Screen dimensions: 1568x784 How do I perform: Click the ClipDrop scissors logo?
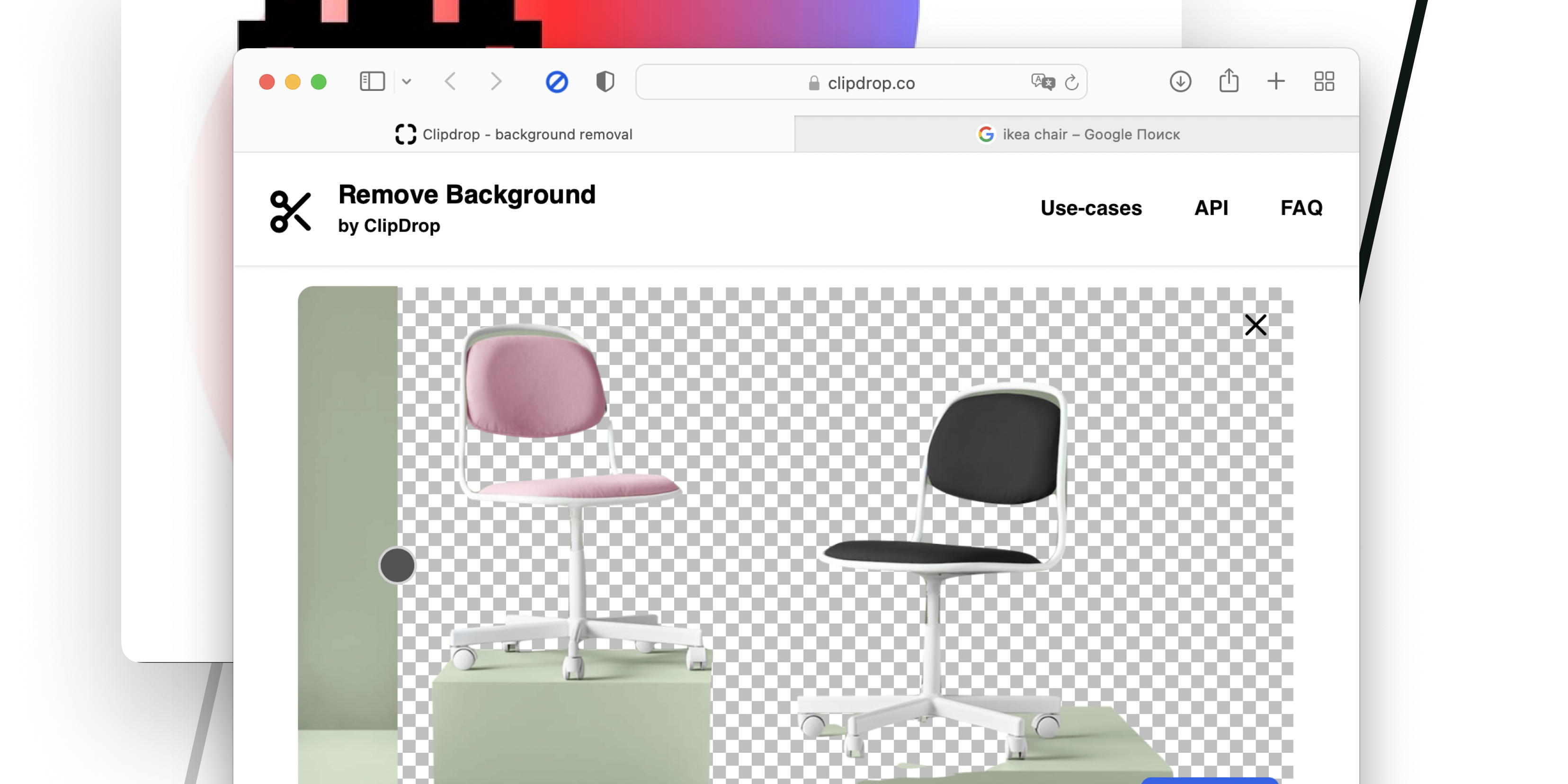coord(290,211)
